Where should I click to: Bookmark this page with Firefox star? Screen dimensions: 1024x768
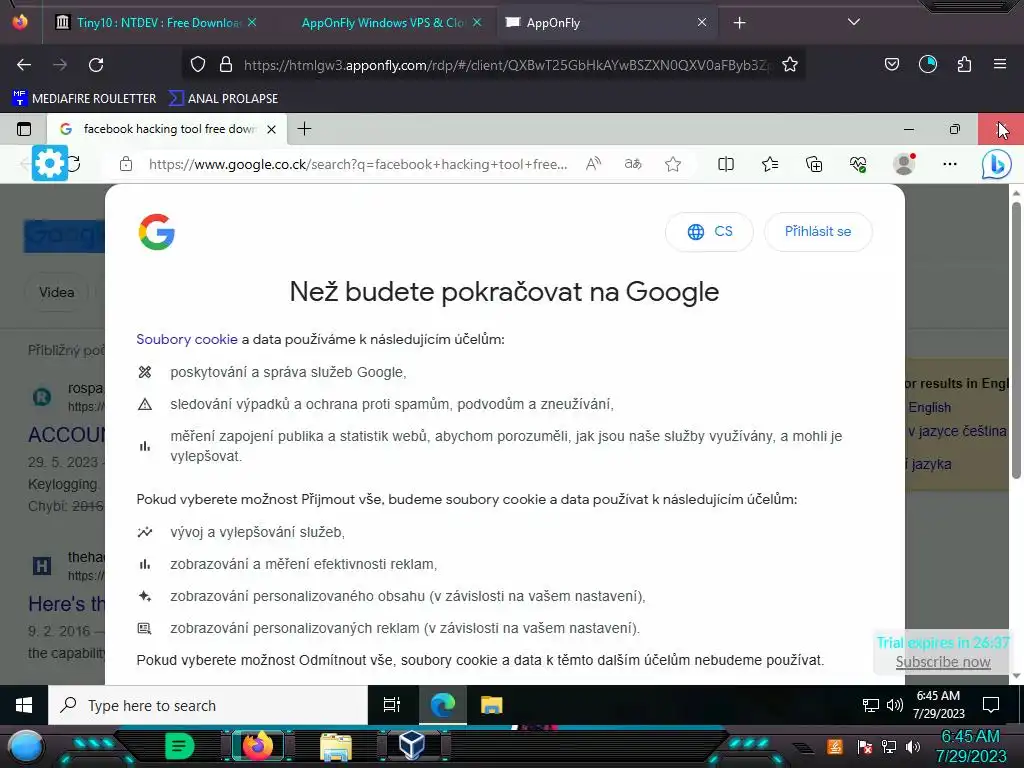[x=790, y=65]
